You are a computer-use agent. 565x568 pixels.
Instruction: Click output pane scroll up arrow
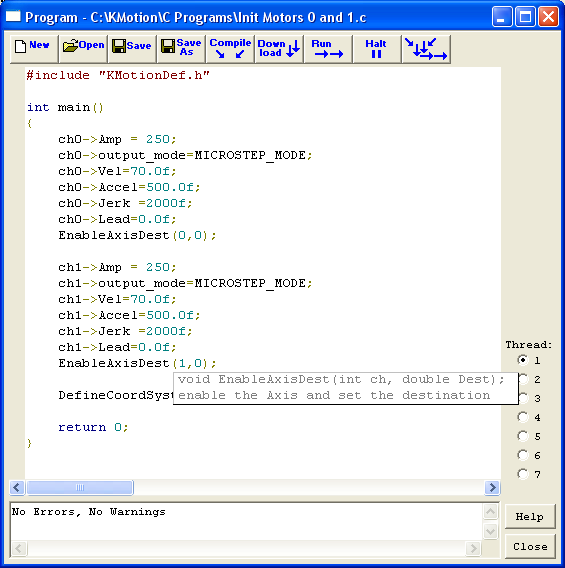click(490, 511)
